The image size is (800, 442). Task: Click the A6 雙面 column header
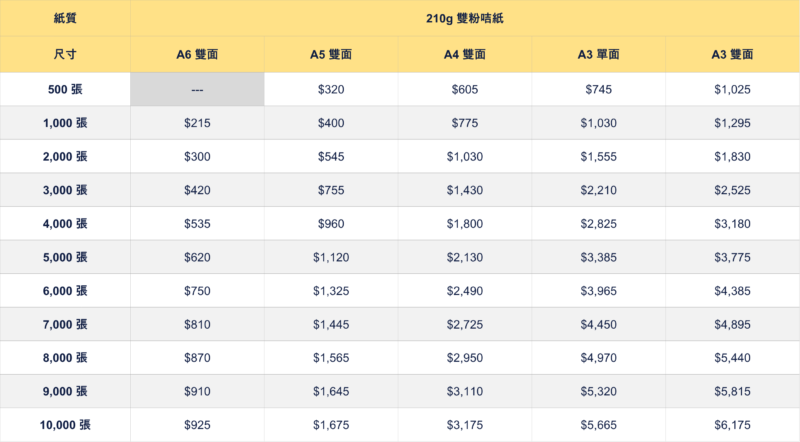click(x=197, y=54)
